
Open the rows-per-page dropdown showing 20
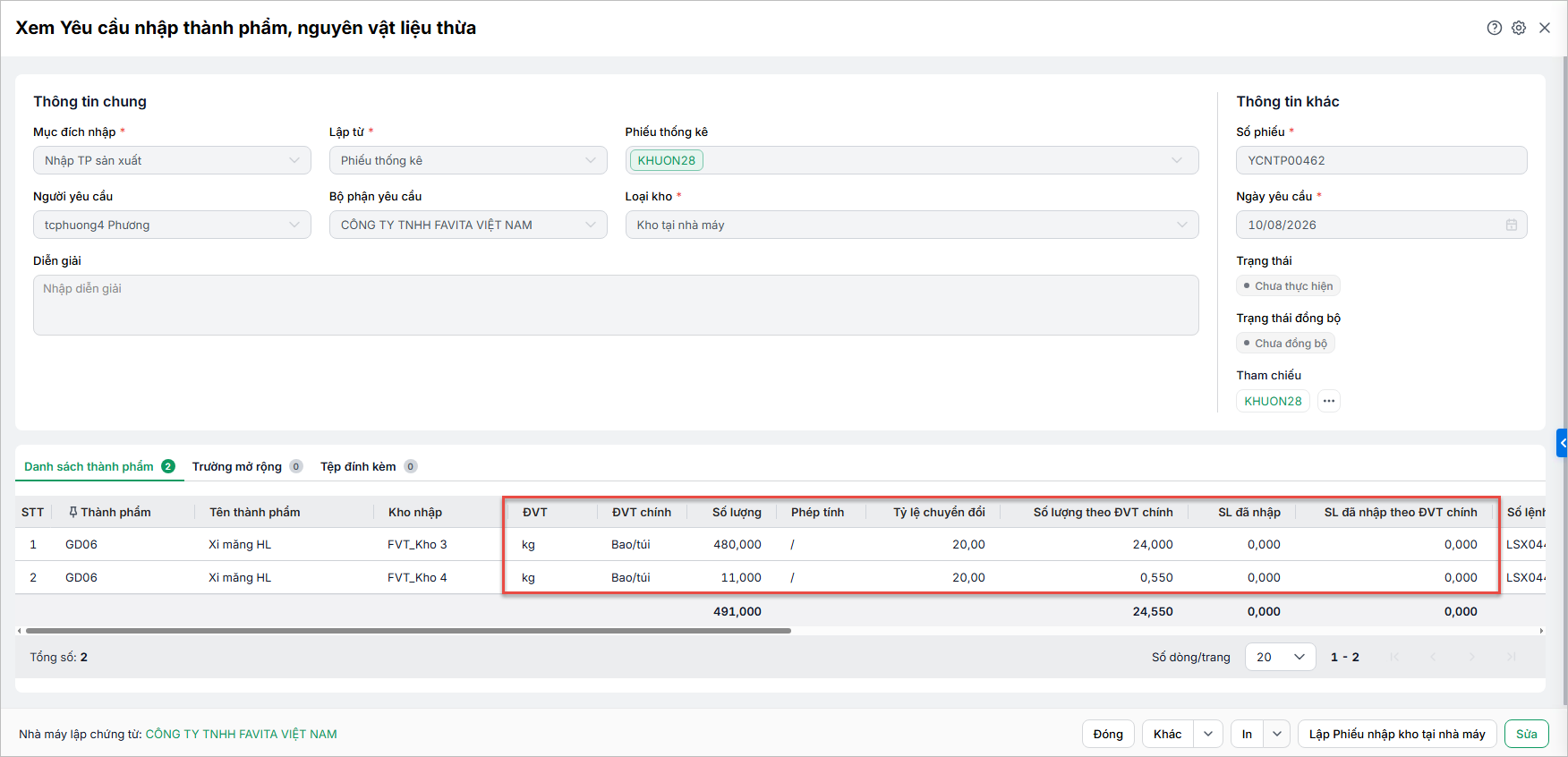point(1281,657)
